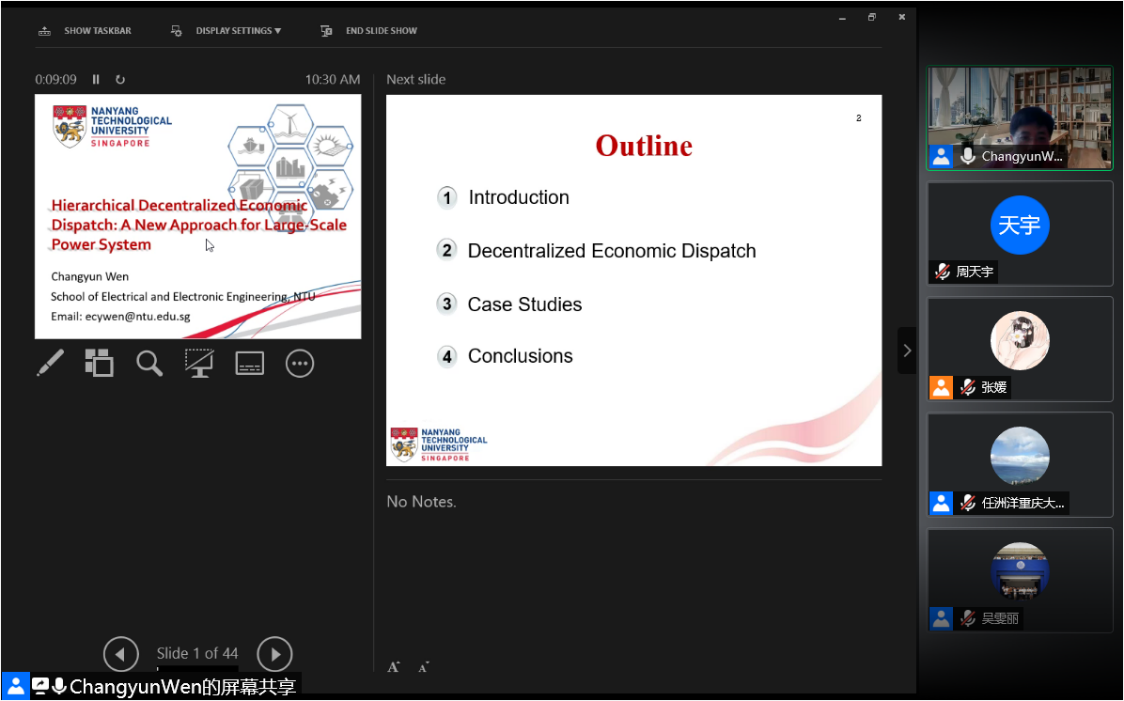The height and width of the screenshot is (701, 1124).
Task: Advance to the next slide arrow
Action: click(x=275, y=654)
